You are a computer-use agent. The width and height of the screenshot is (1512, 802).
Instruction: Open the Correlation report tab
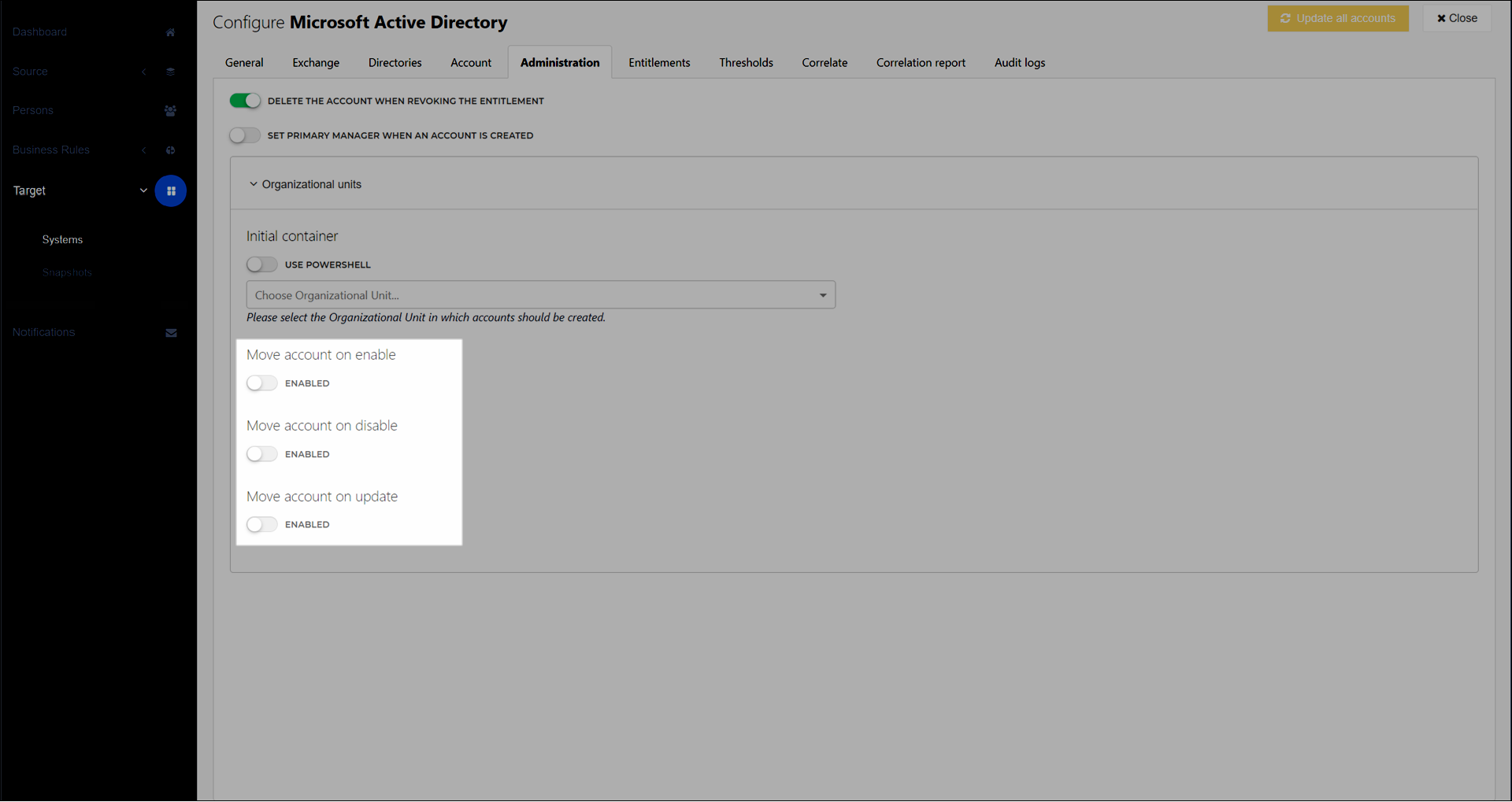pyautogui.click(x=921, y=63)
